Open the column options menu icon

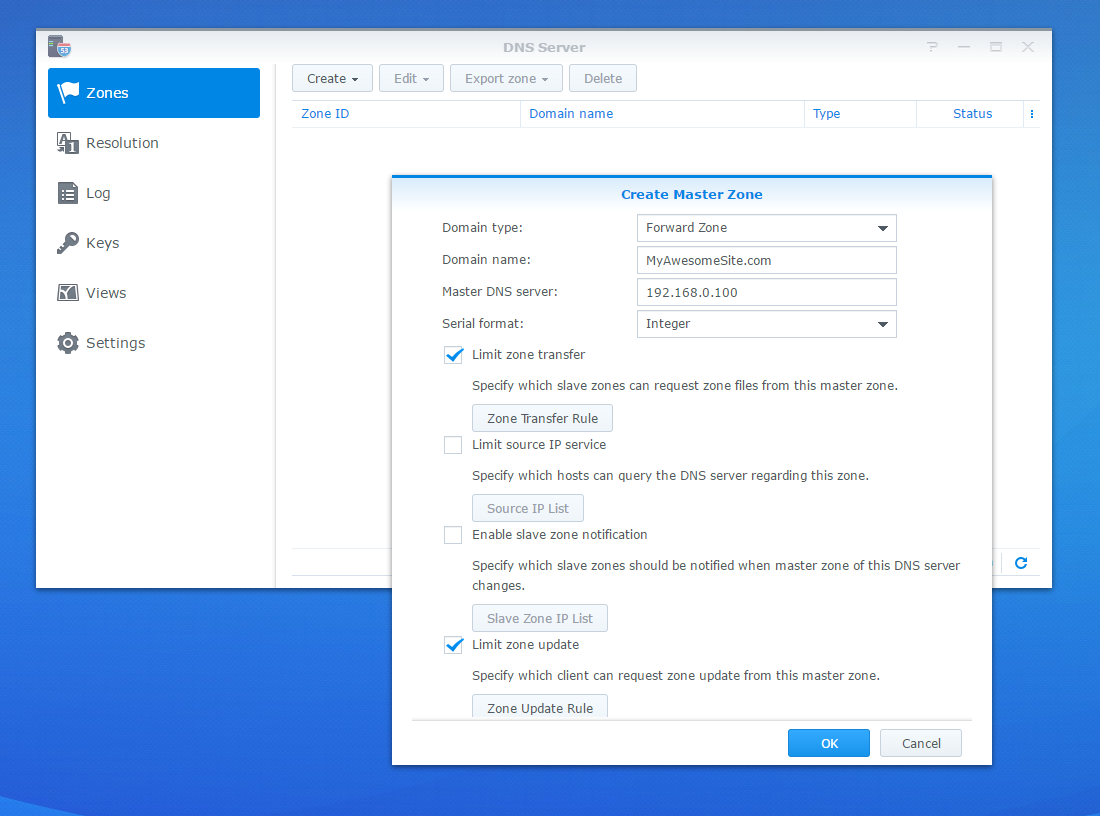1032,114
